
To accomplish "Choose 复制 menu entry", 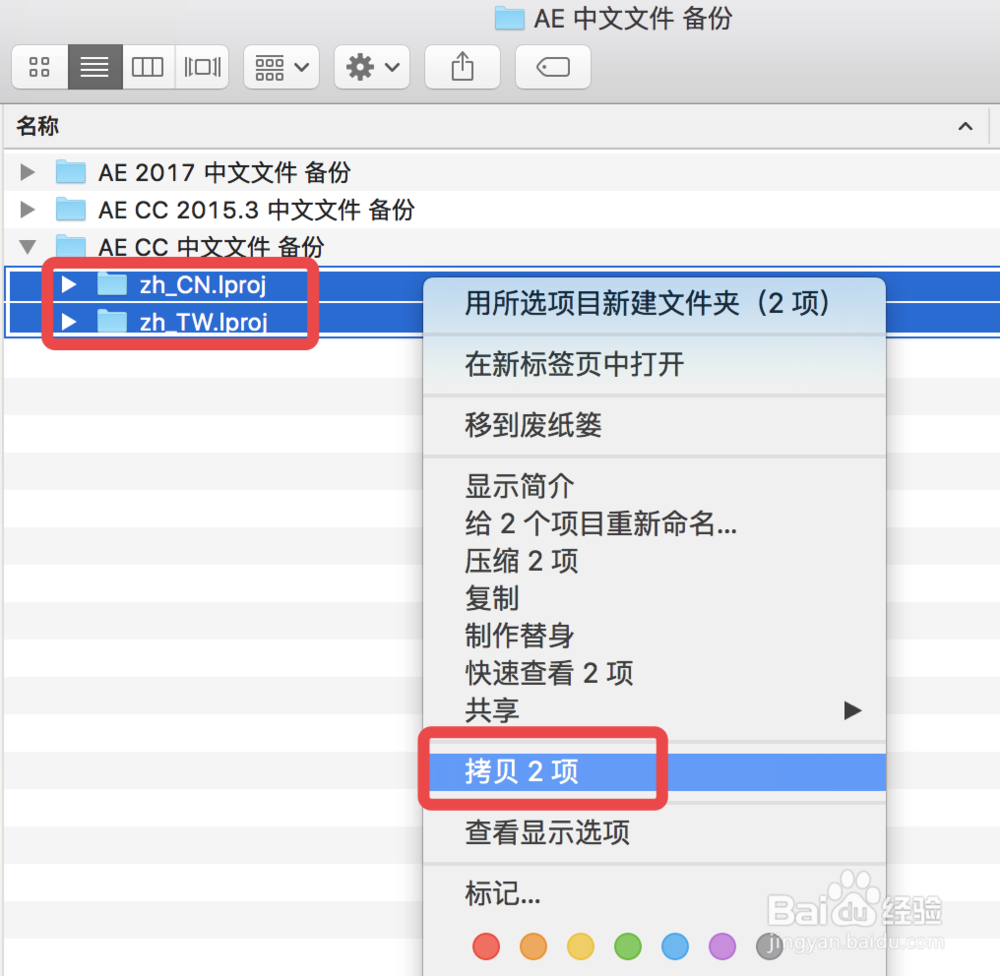I will 654,598.
